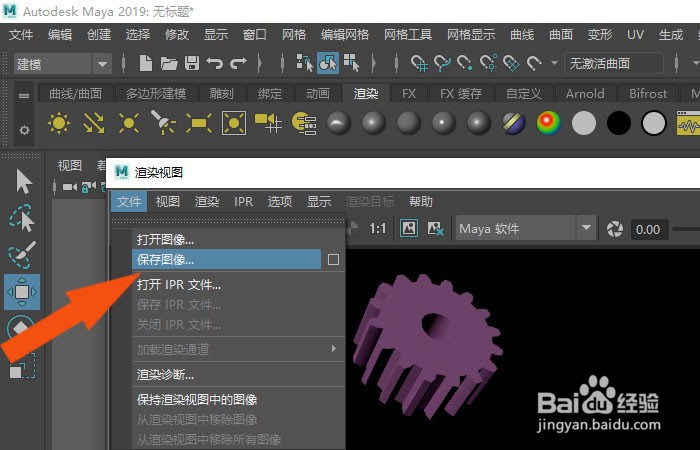Toggle select by object type mode
The height and width of the screenshot is (450, 700).
[328, 63]
